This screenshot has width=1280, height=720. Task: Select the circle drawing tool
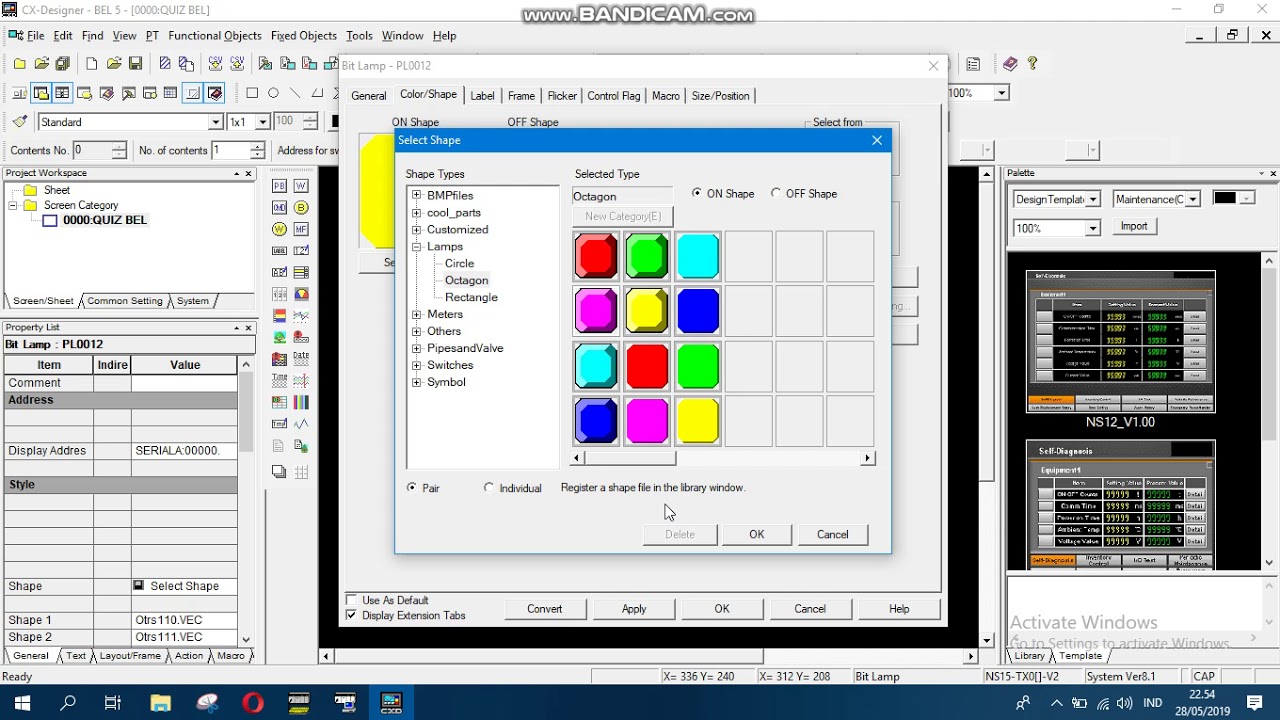[273, 93]
